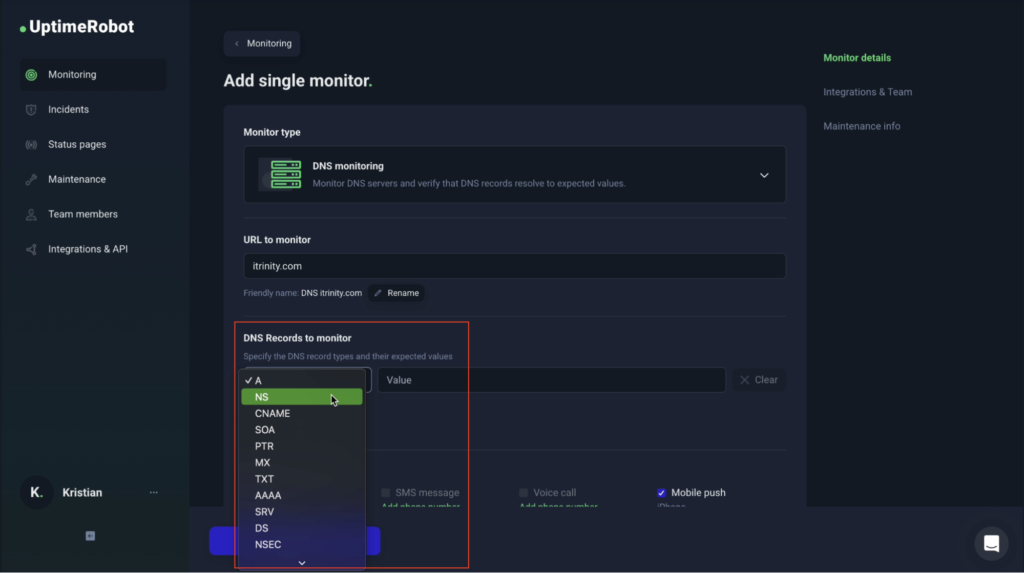This screenshot has width=1024, height=573.
Task: Choose the DS record option
Action: [x=302, y=527]
